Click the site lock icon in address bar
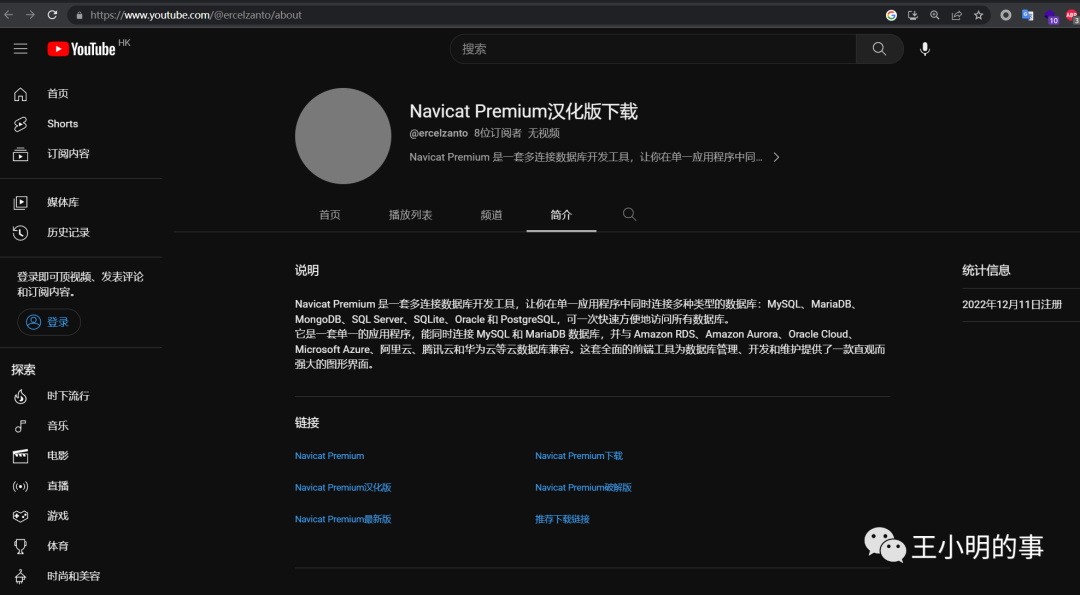Image resolution: width=1080 pixels, height=595 pixels. coord(80,15)
